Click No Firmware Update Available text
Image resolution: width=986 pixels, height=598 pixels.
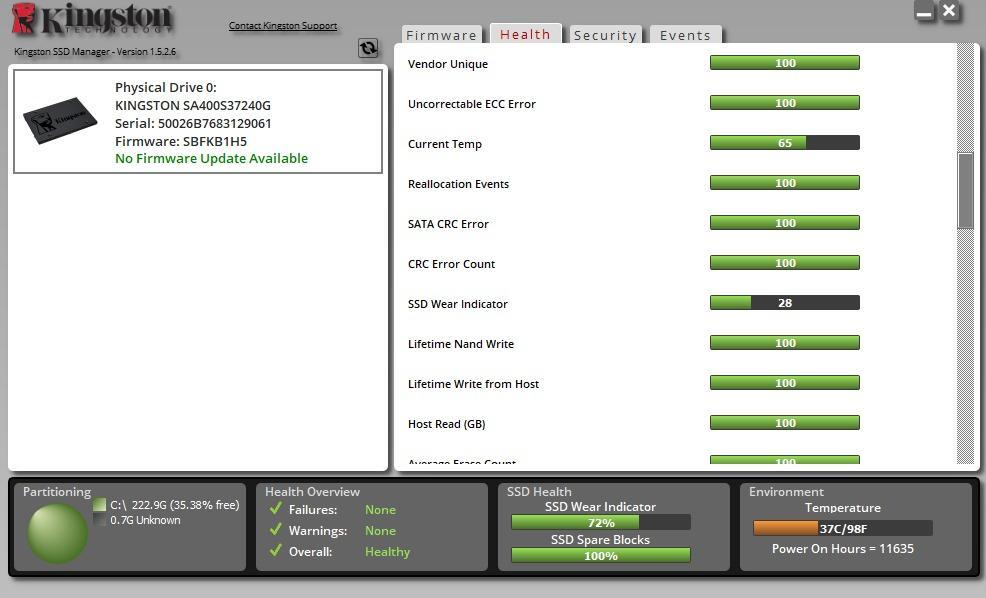point(211,158)
